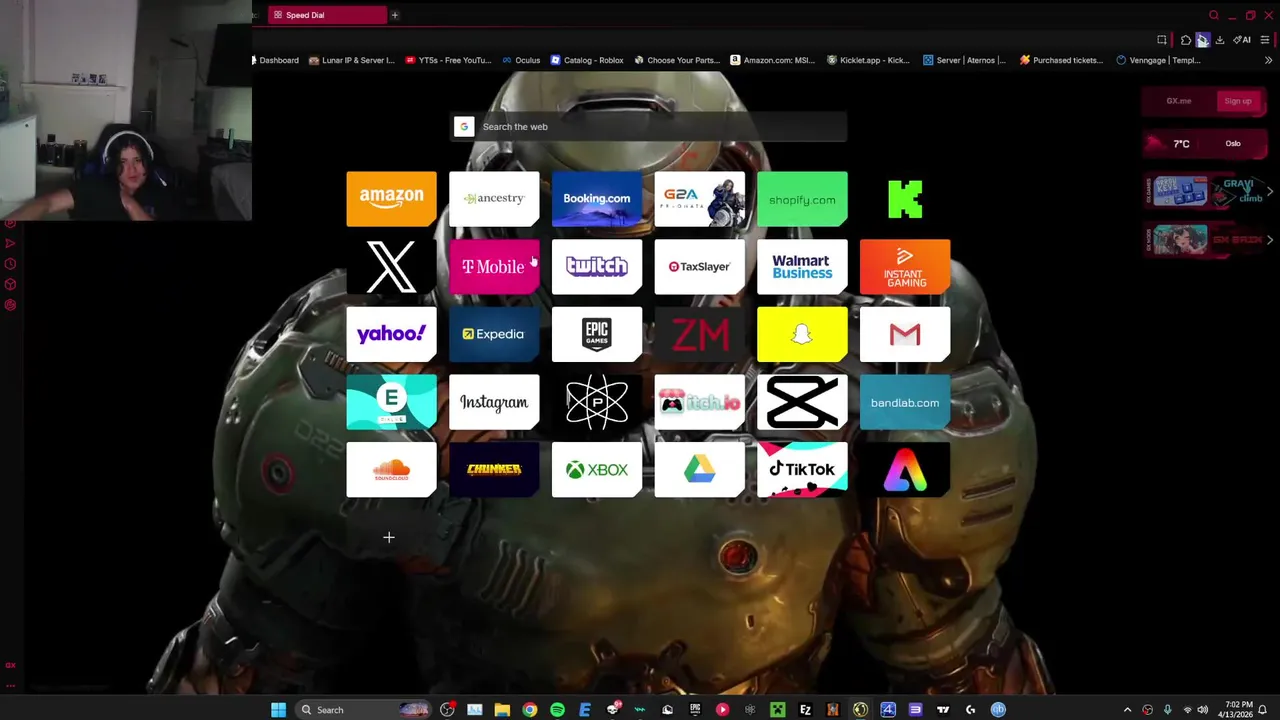Open the Snapchat speed dial tile
1280x720 pixels.
coord(802,334)
